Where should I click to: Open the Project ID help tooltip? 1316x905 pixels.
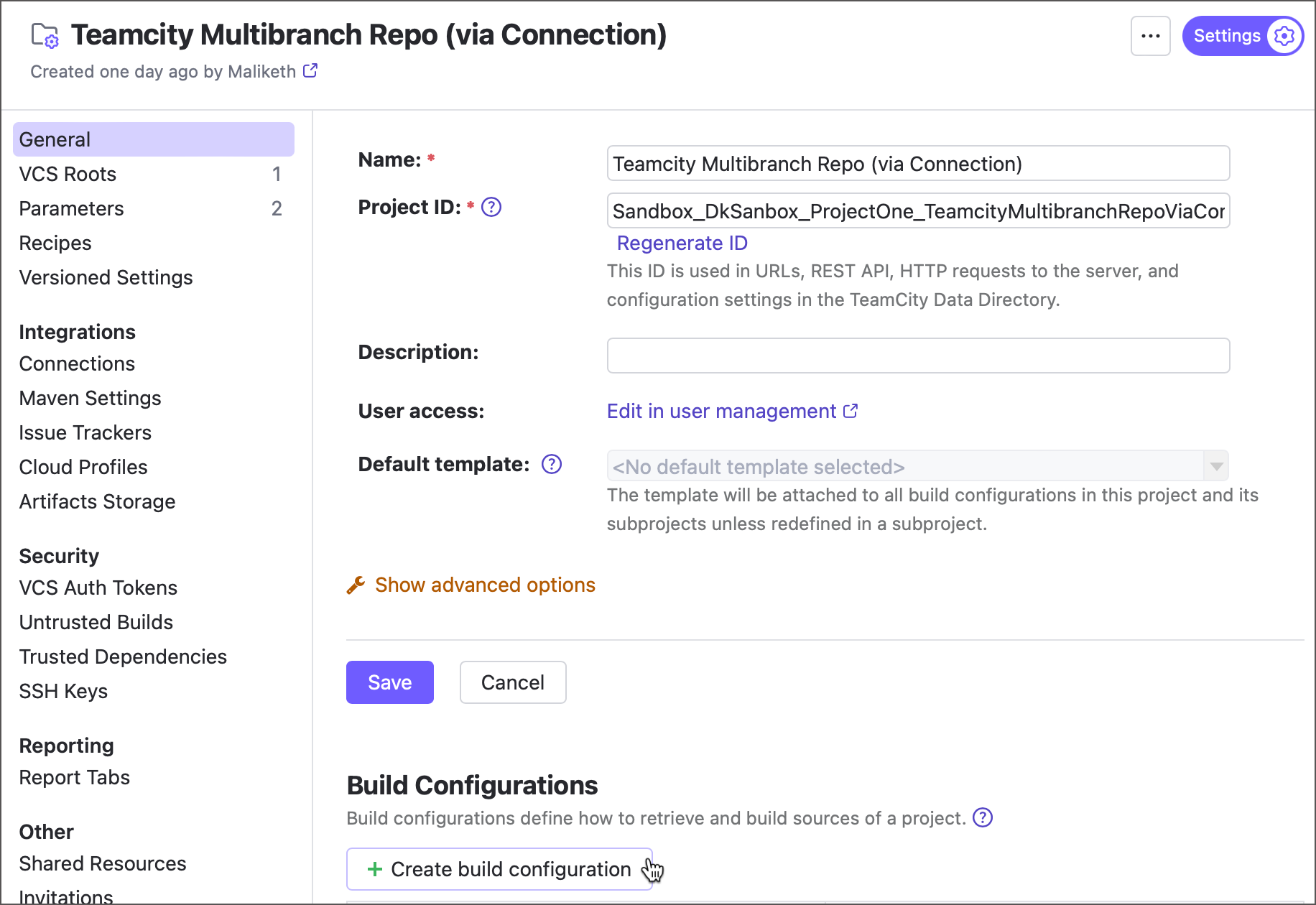491,207
